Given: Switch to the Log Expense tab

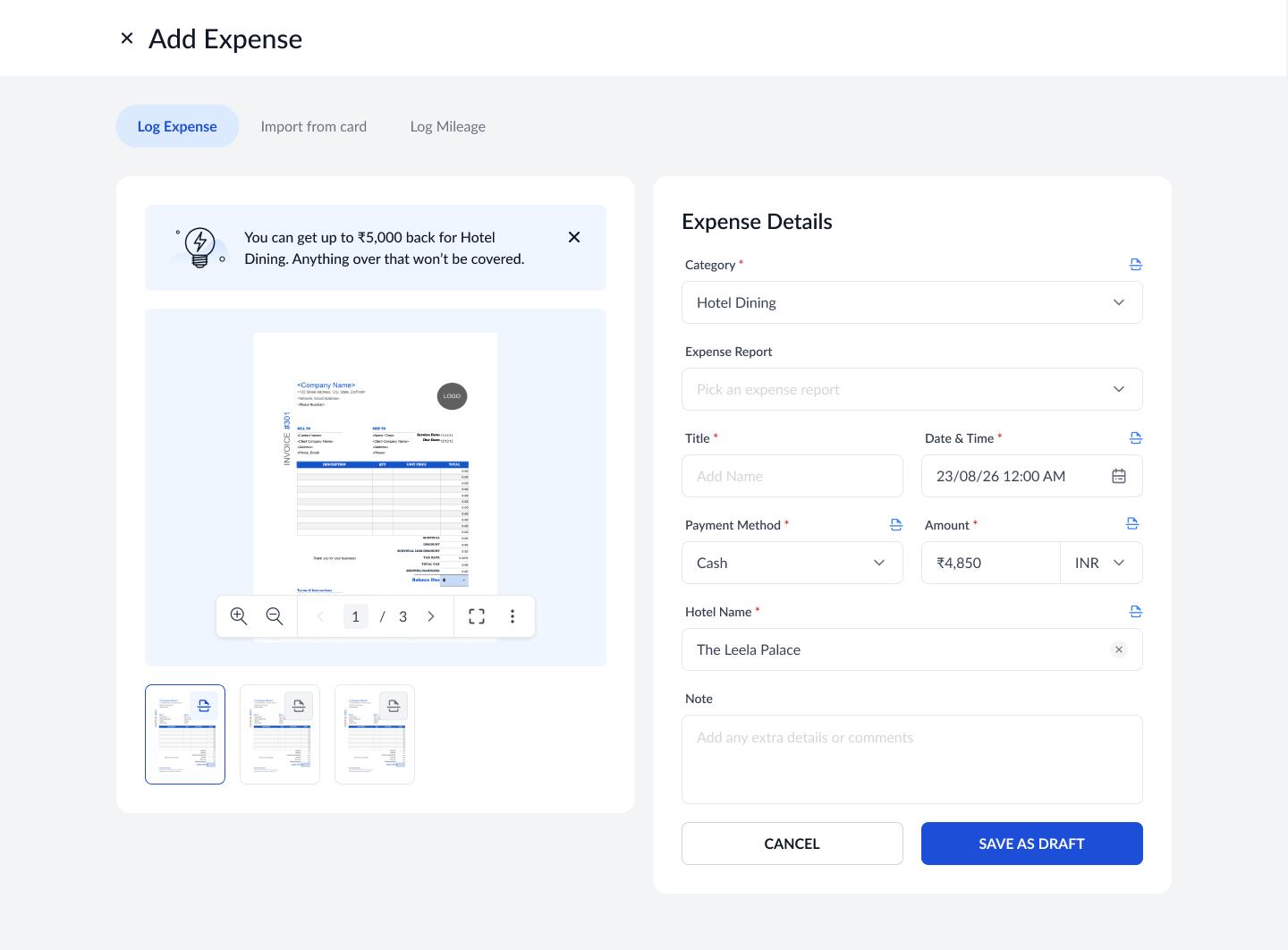Looking at the screenshot, I should (177, 126).
